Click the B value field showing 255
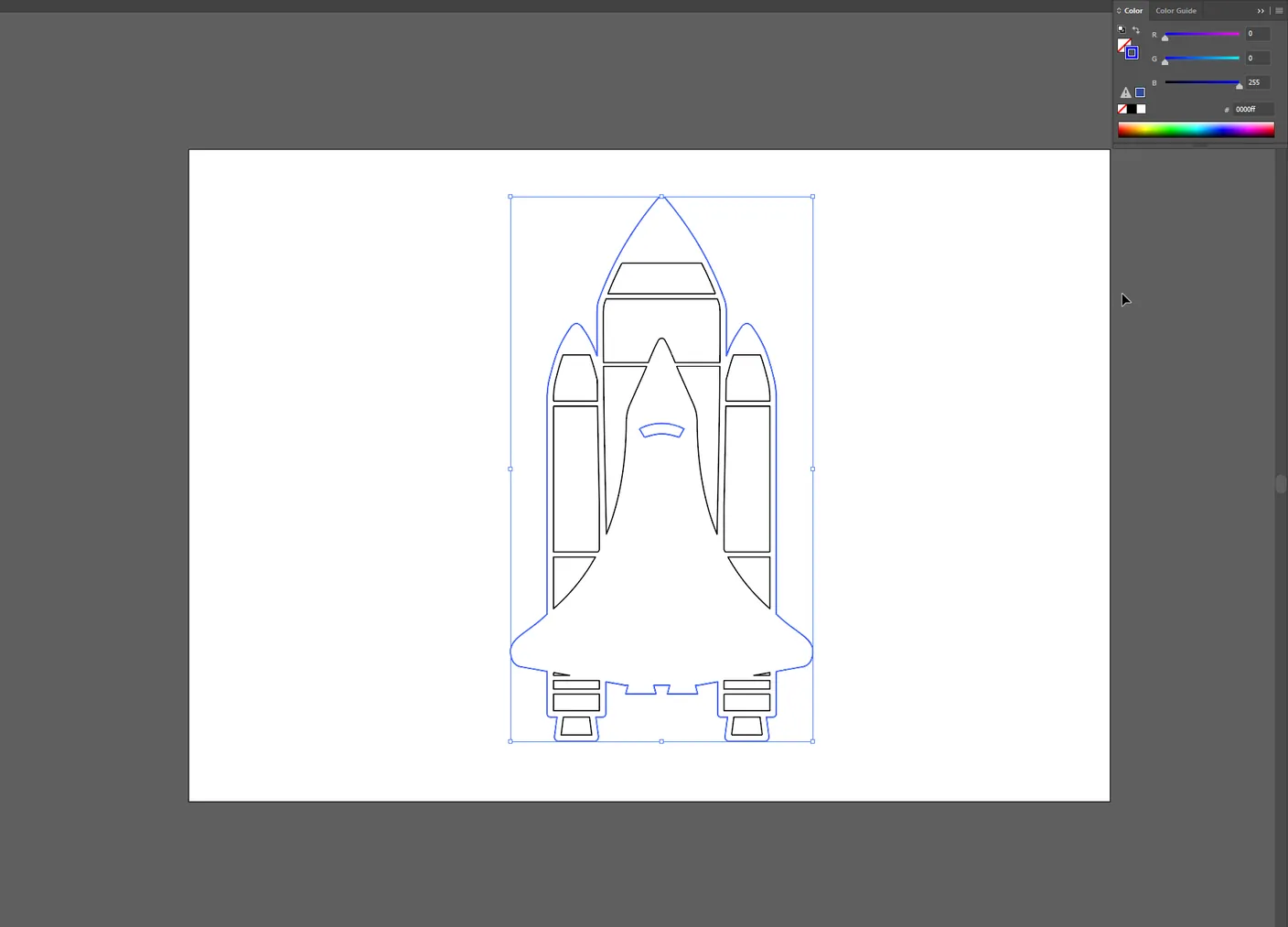Viewport: 1288px width, 927px height. 1258,82
